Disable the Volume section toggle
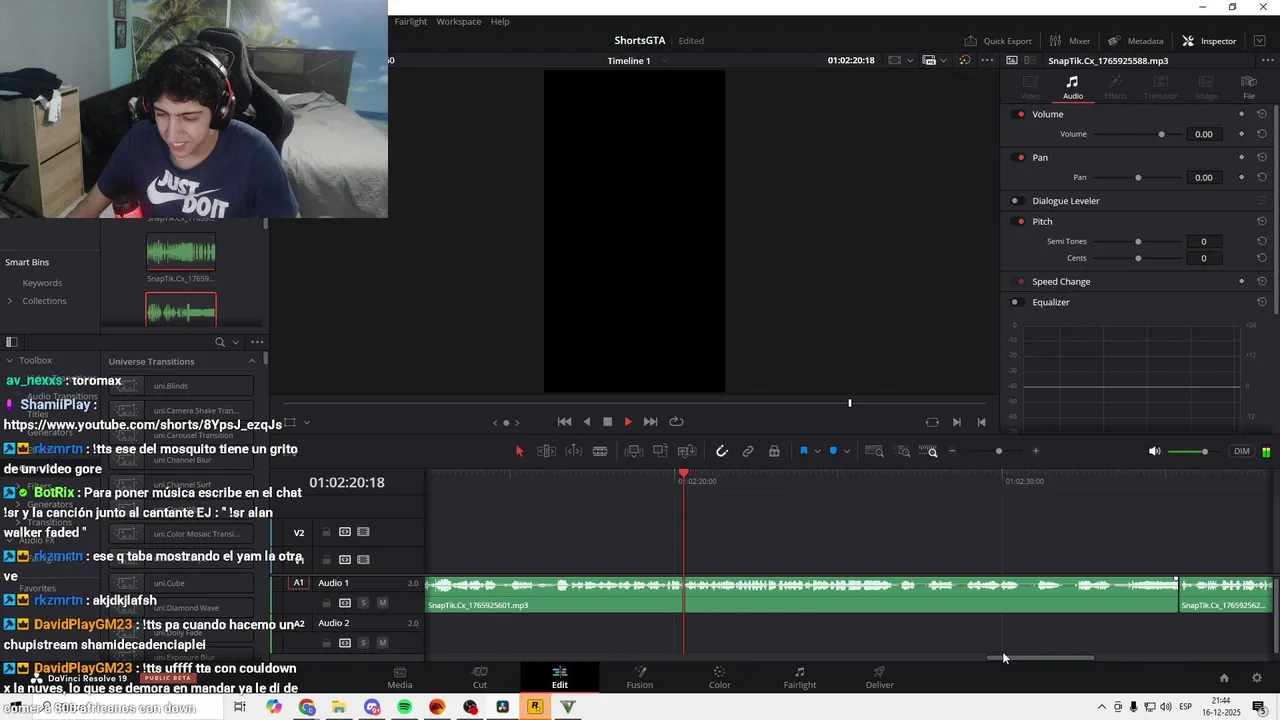The height and width of the screenshot is (720, 1280). click(x=1020, y=114)
